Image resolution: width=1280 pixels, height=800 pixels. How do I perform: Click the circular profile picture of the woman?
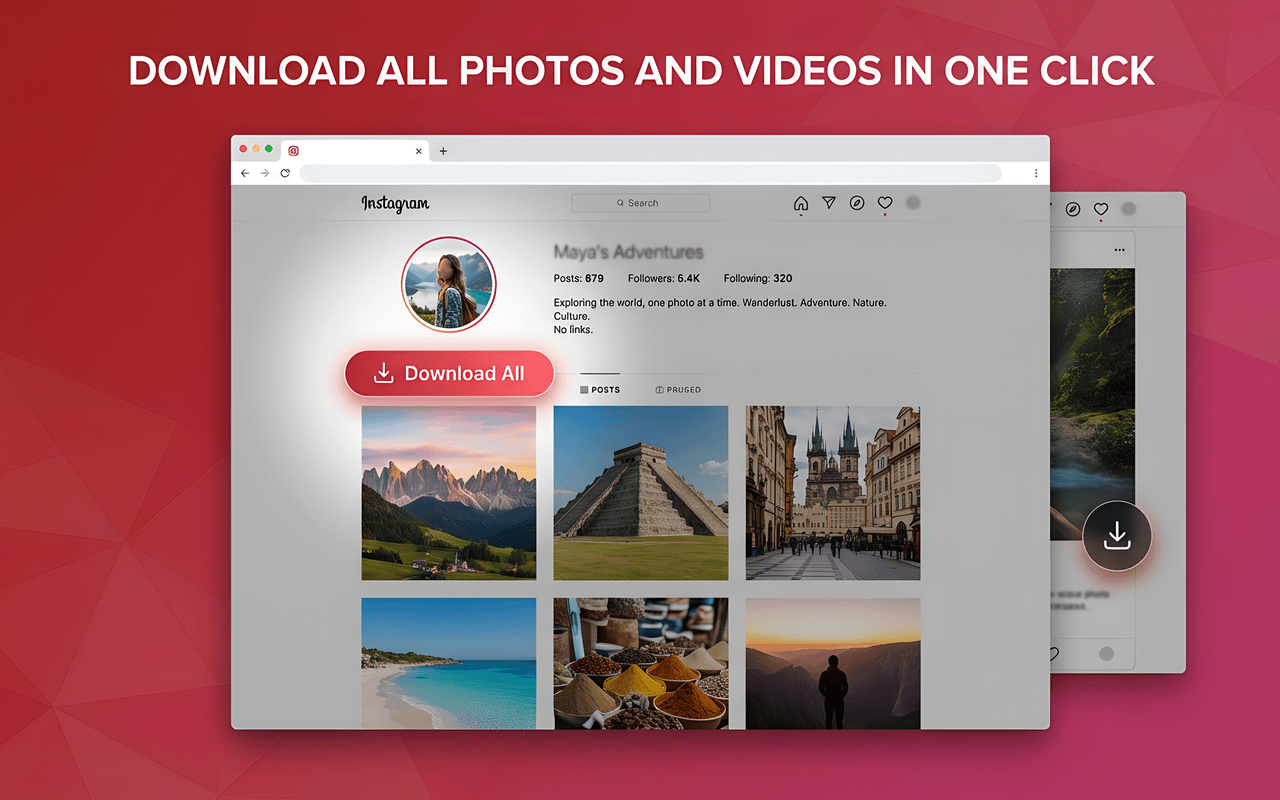pyautogui.click(x=448, y=284)
